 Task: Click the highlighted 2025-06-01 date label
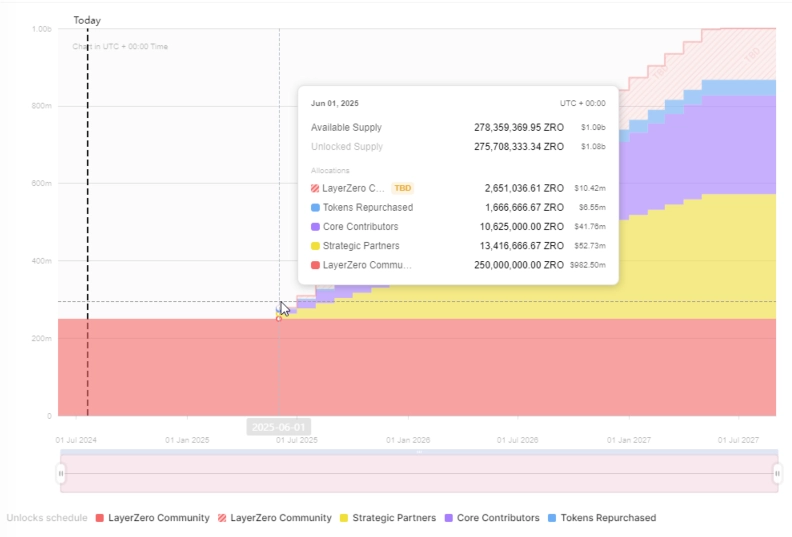pyautogui.click(x=279, y=427)
